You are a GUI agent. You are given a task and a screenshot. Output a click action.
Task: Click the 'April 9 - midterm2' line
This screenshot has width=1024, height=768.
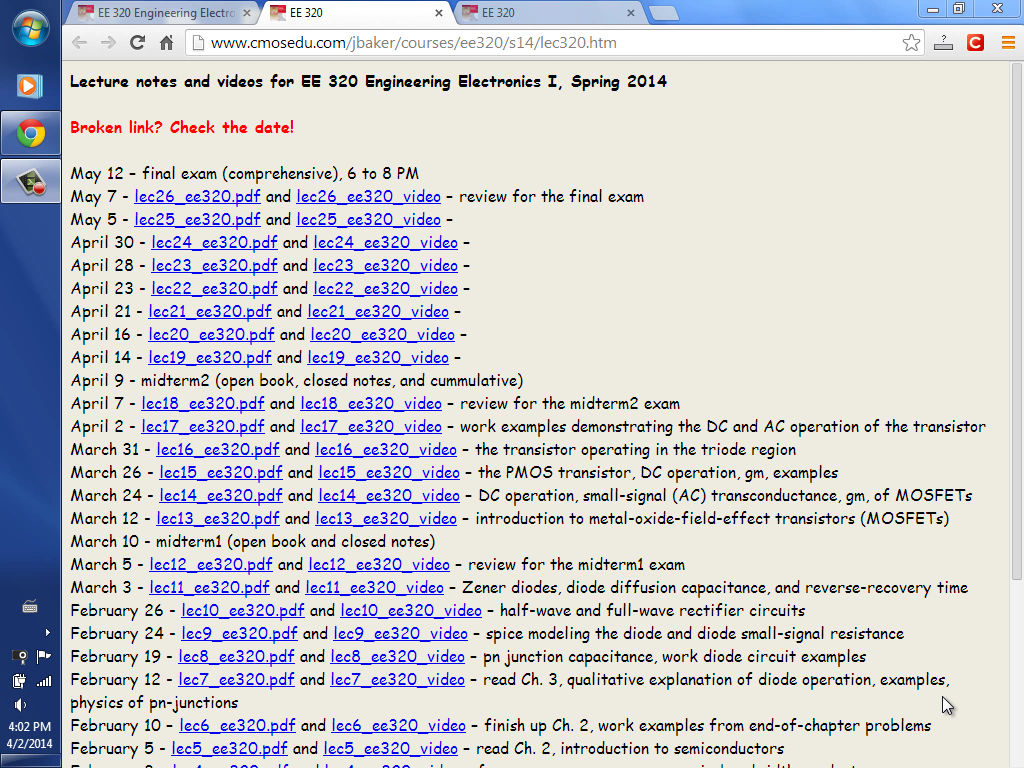(x=296, y=381)
